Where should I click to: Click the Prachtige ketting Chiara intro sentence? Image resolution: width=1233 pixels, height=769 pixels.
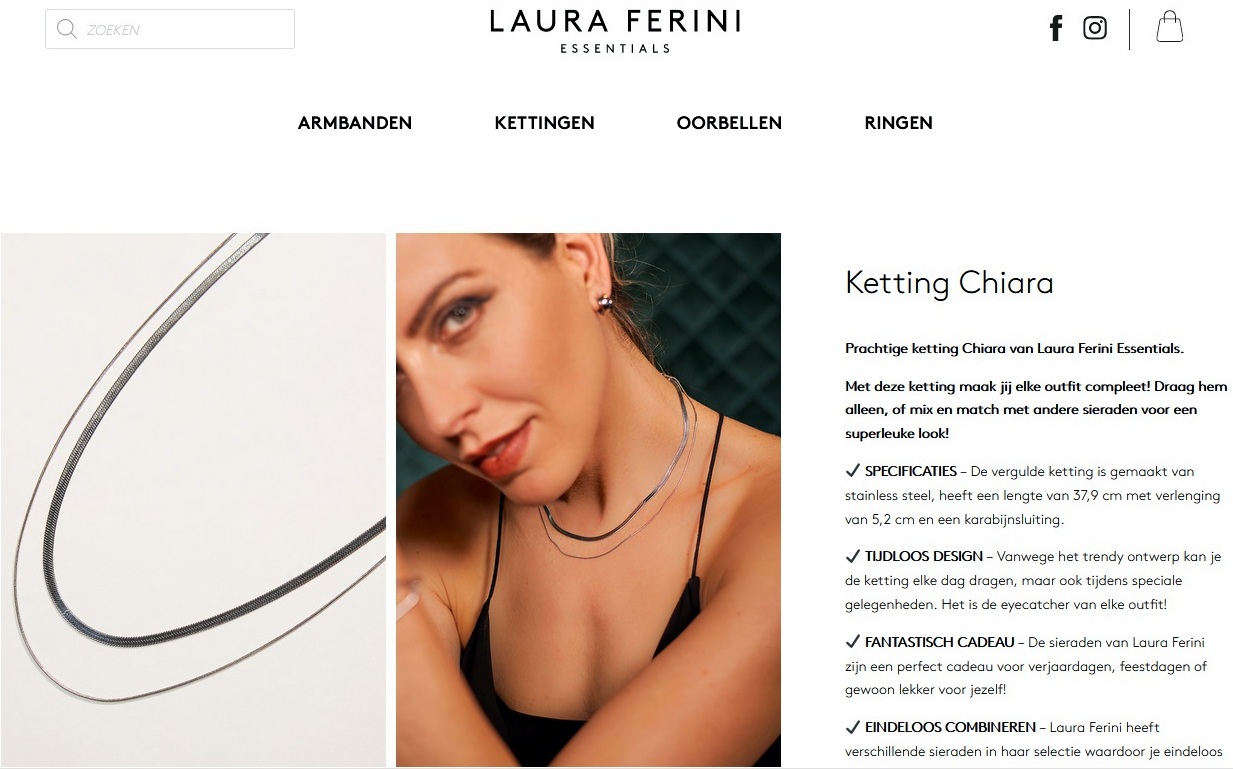tap(1014, 349)
